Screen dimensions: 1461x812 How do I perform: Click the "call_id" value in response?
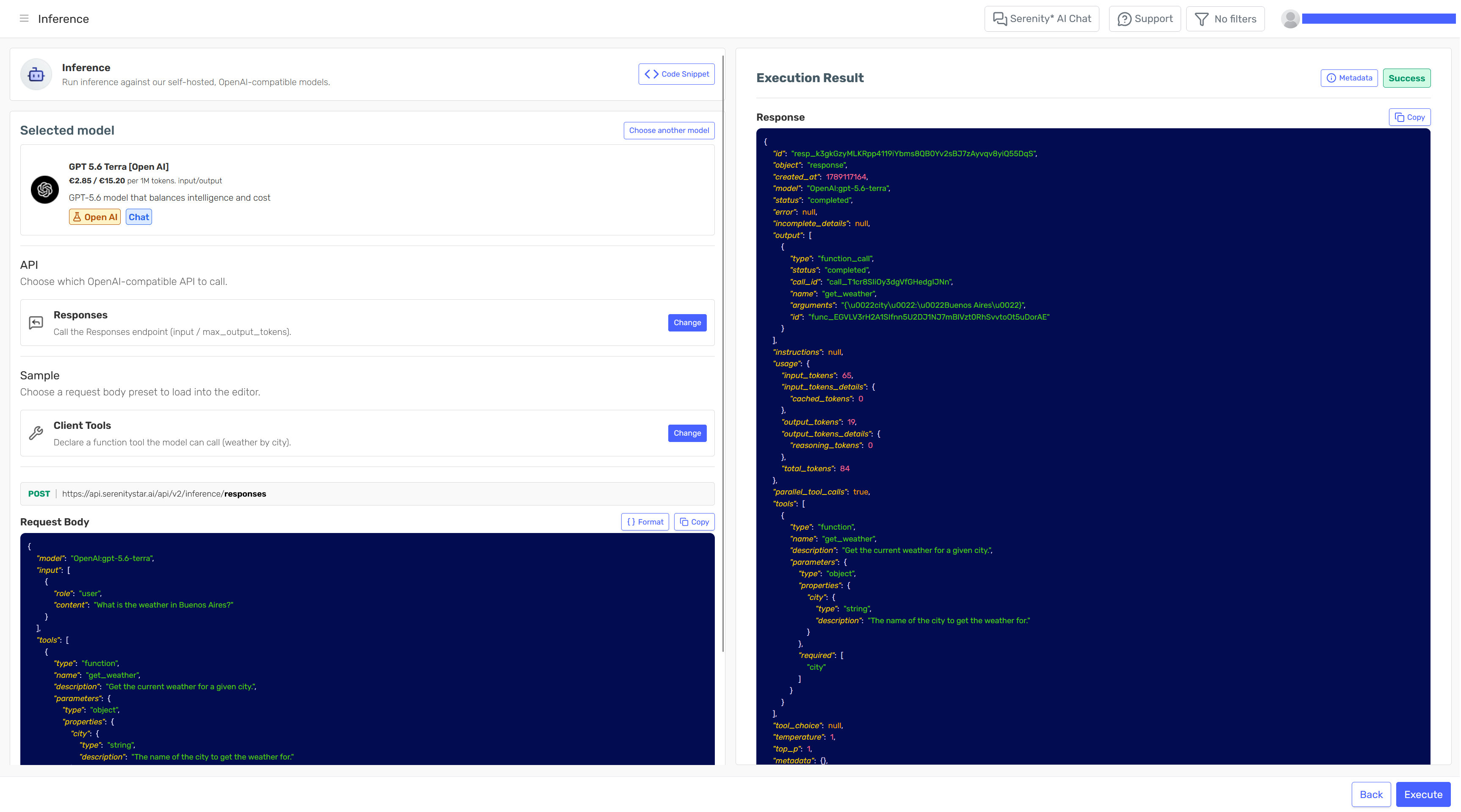point(889,282)
